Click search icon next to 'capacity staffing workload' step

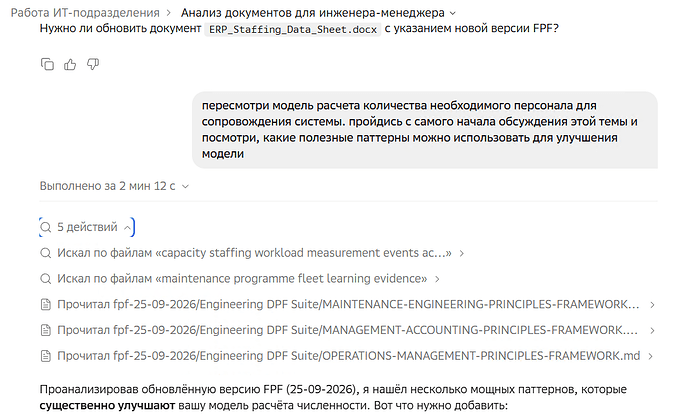46,253
